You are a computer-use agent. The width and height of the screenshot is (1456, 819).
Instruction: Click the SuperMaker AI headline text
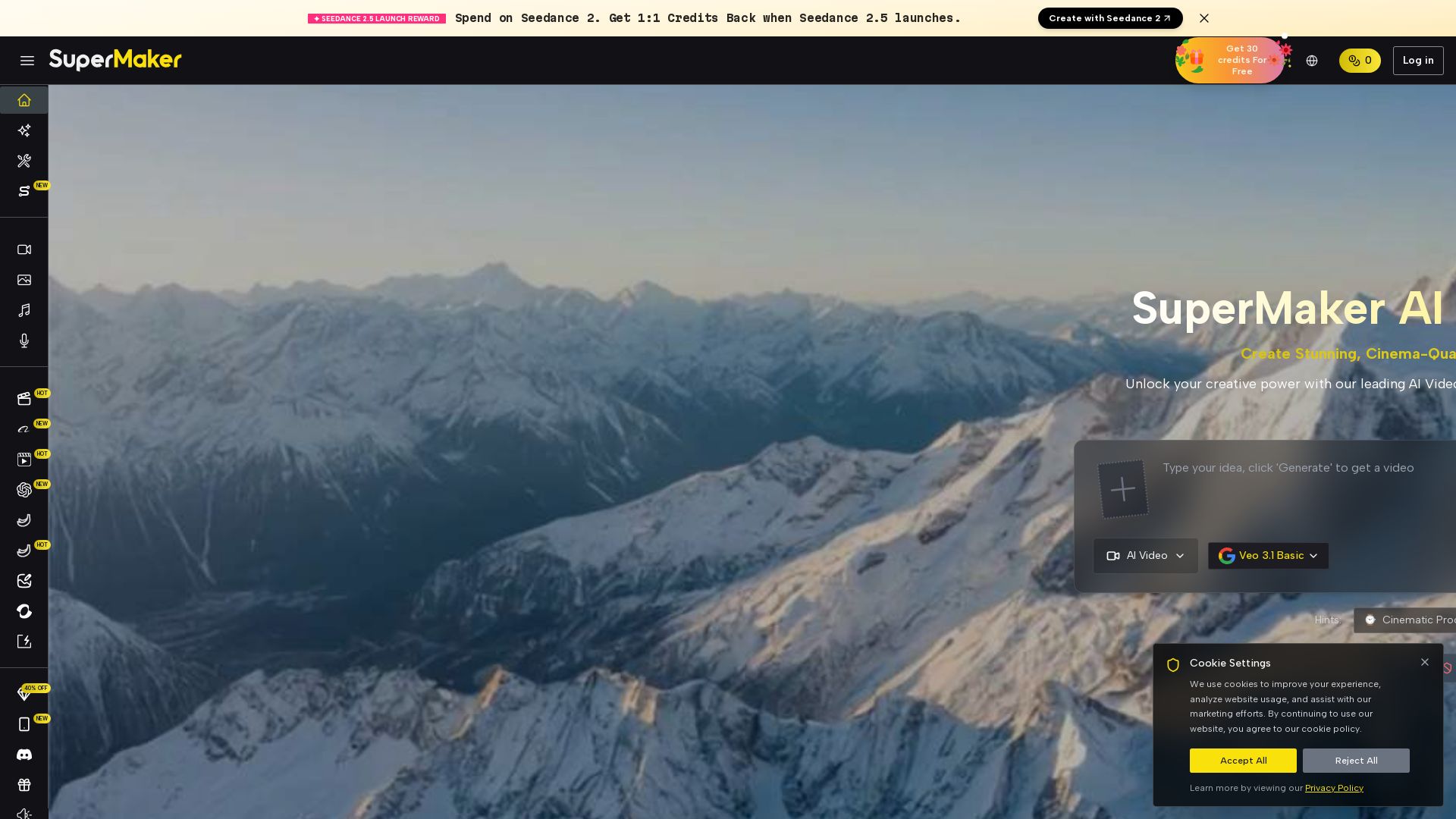(x=1288, y=309)
